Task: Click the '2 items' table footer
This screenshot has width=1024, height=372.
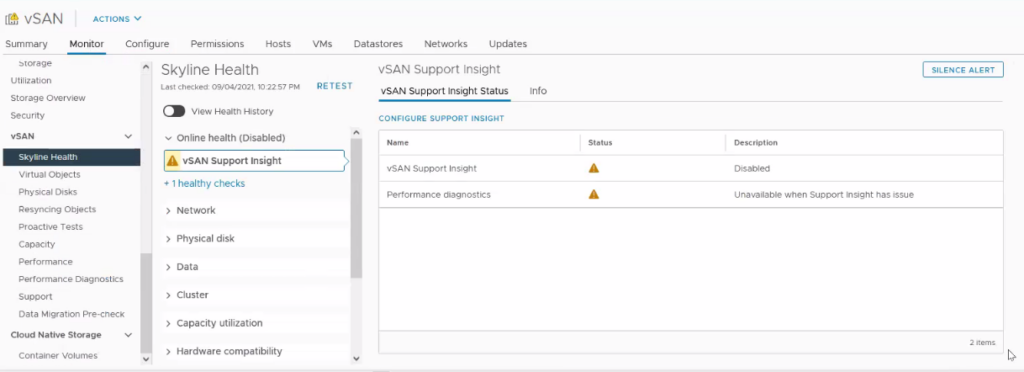Action: tap(982, 342)
